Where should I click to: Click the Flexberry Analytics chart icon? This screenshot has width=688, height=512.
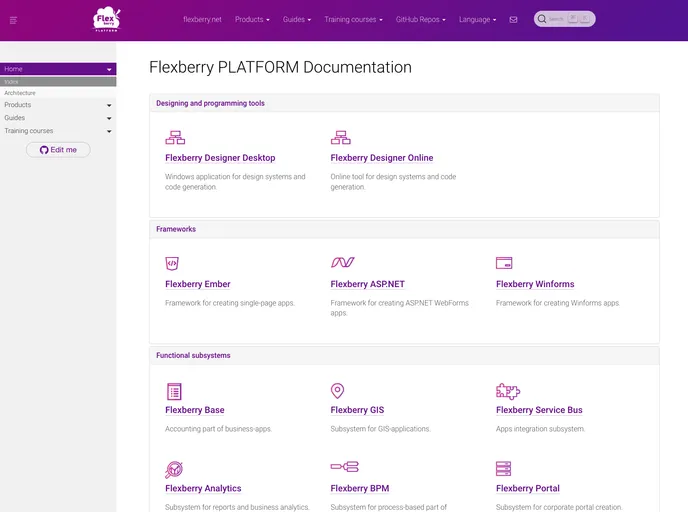pyautogui.click(x=174, y=469)
